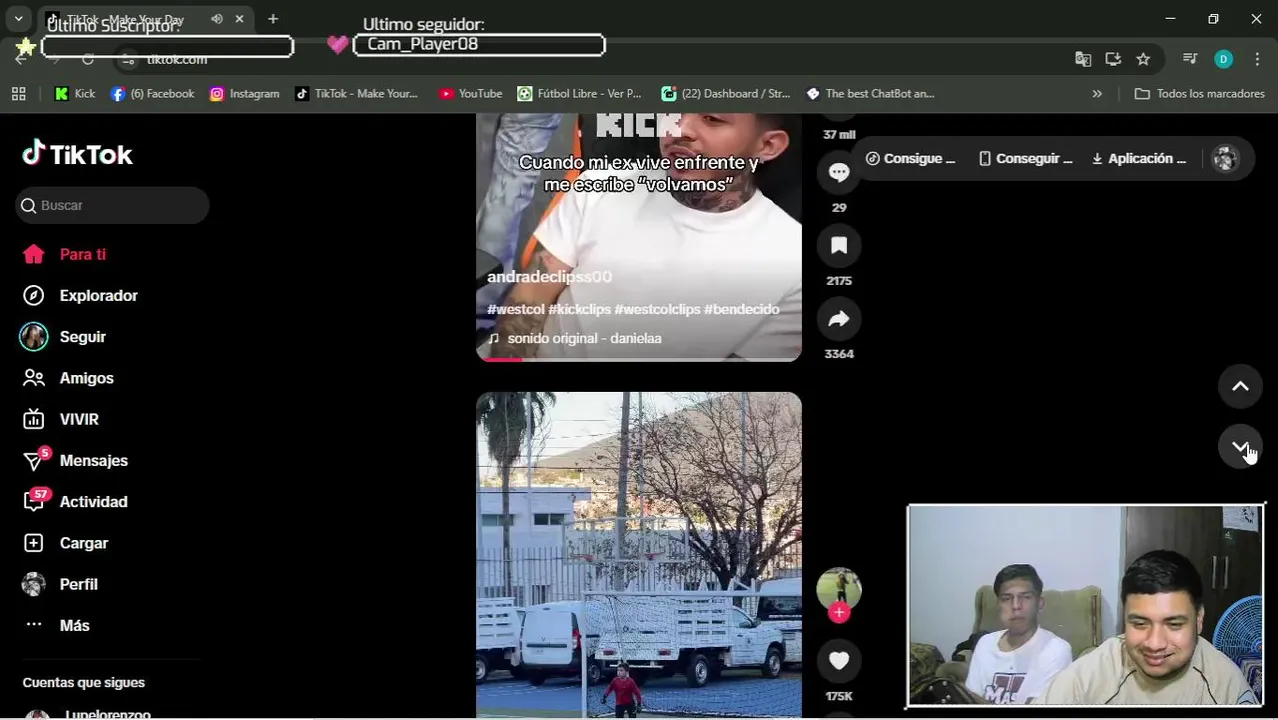Screen dimensions: 1278x720
Task: Open the Dashboard / Str... bookmark
Action: (x=725, y=94)
